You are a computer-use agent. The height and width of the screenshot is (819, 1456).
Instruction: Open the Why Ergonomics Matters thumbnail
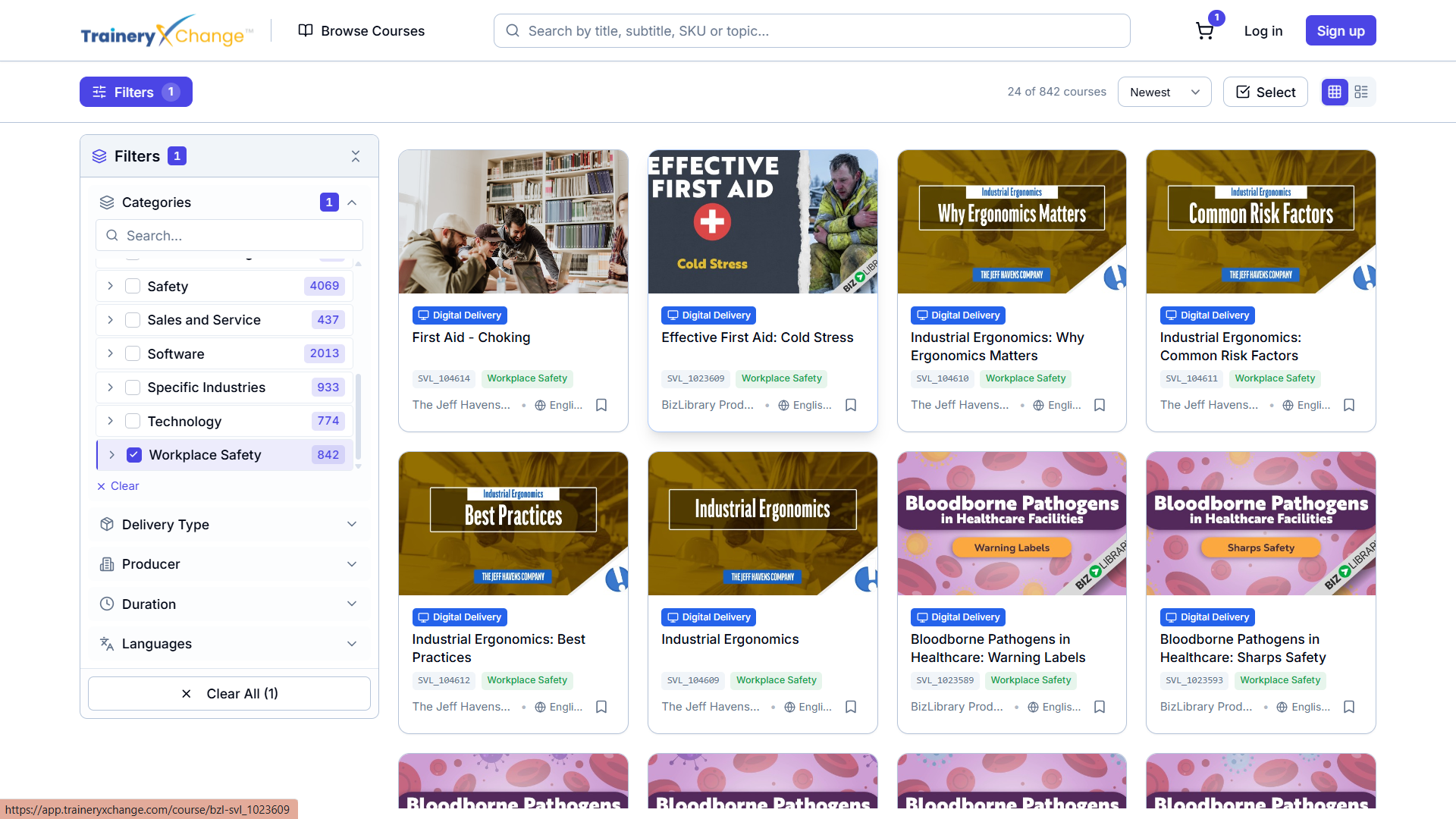click(x=1012, y=221)
